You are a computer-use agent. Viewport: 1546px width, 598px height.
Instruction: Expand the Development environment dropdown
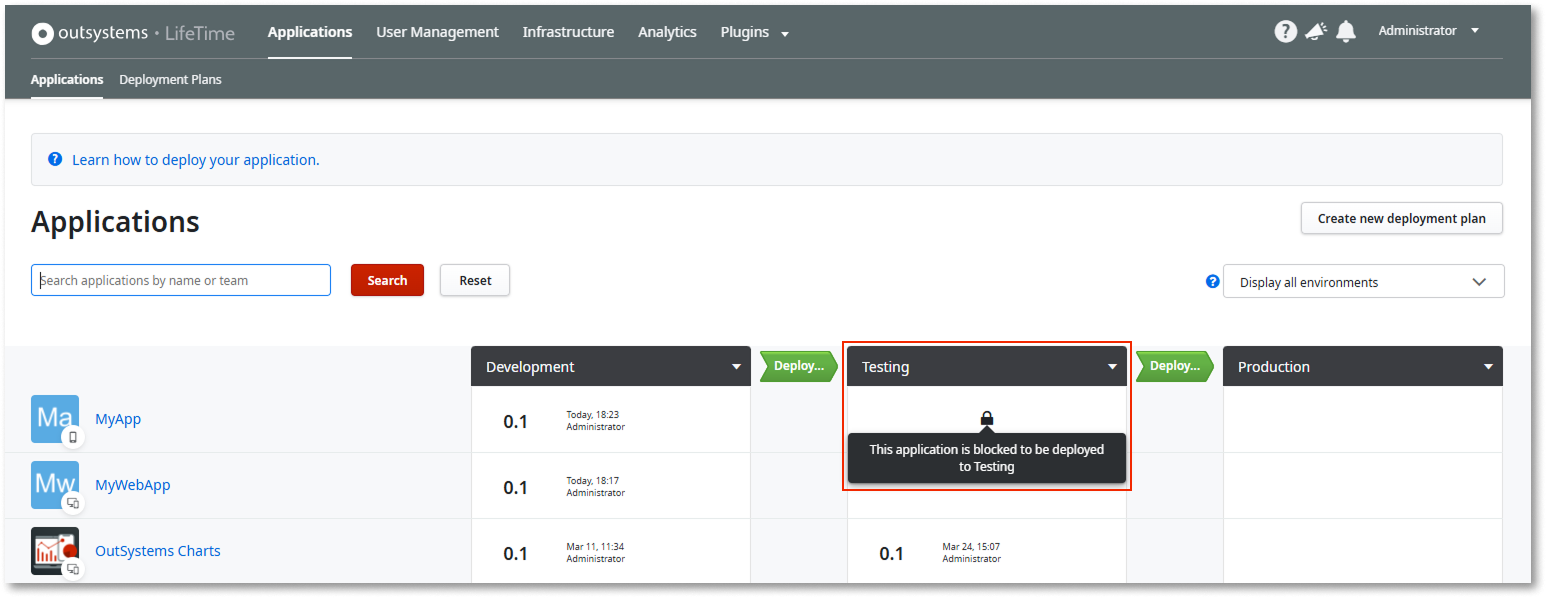pyautogui.click(x=735, y=366)
